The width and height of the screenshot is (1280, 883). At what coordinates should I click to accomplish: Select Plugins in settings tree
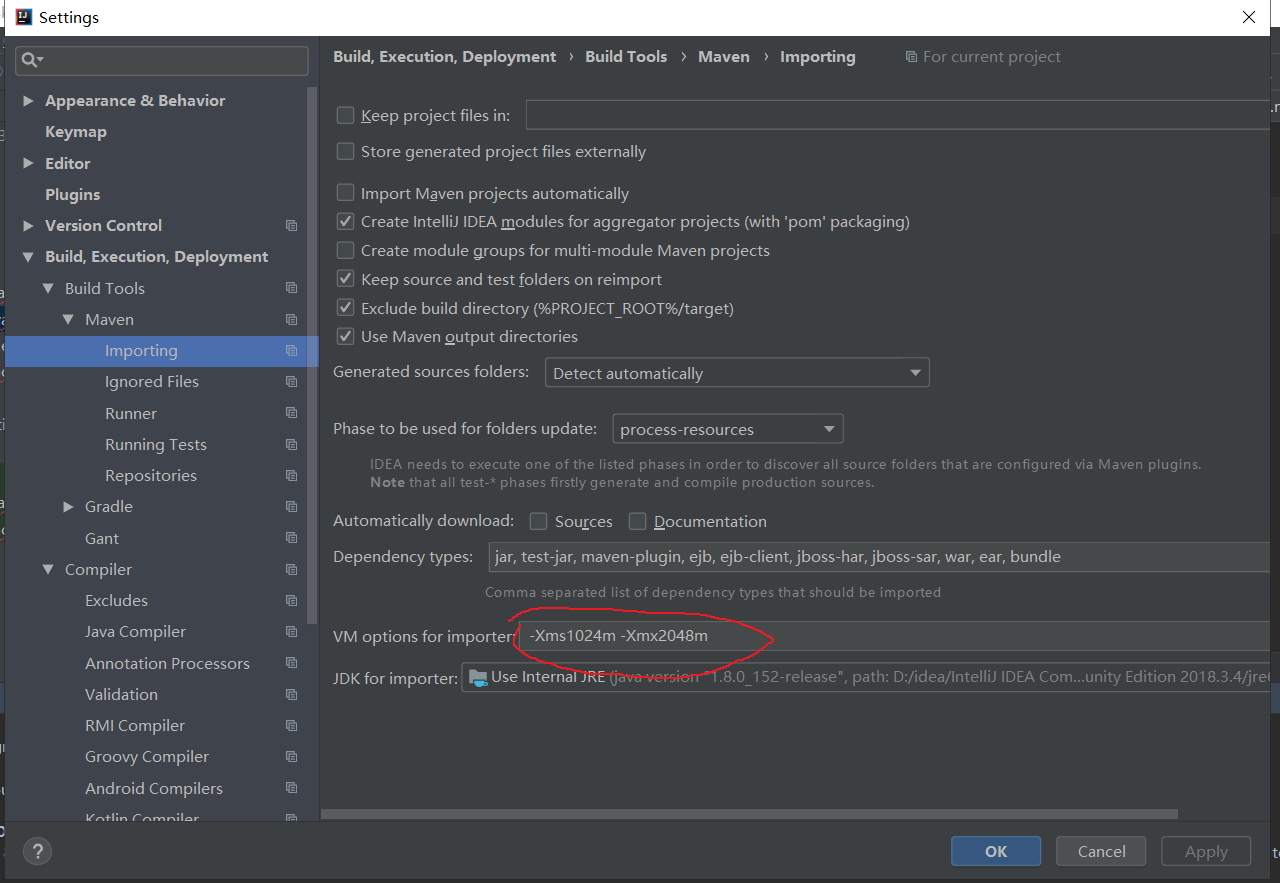(x=73, y=194)
